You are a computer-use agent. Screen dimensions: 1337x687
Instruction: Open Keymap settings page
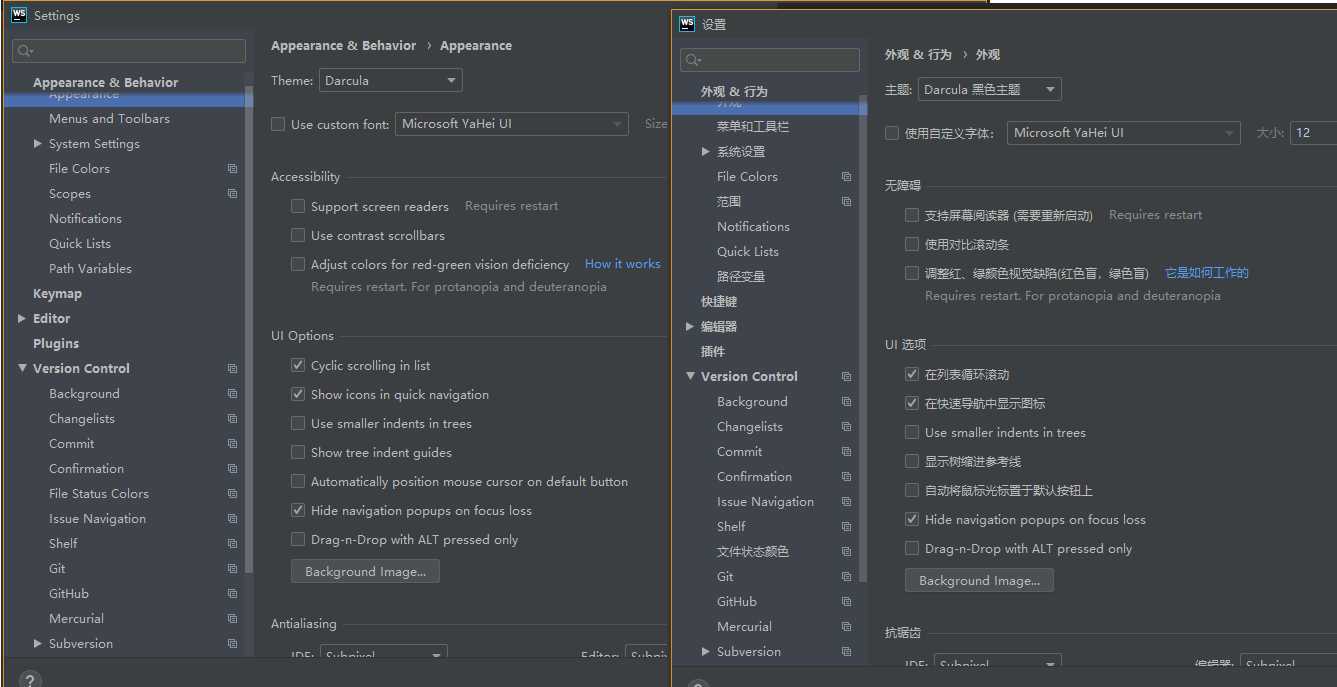[57, 294]
